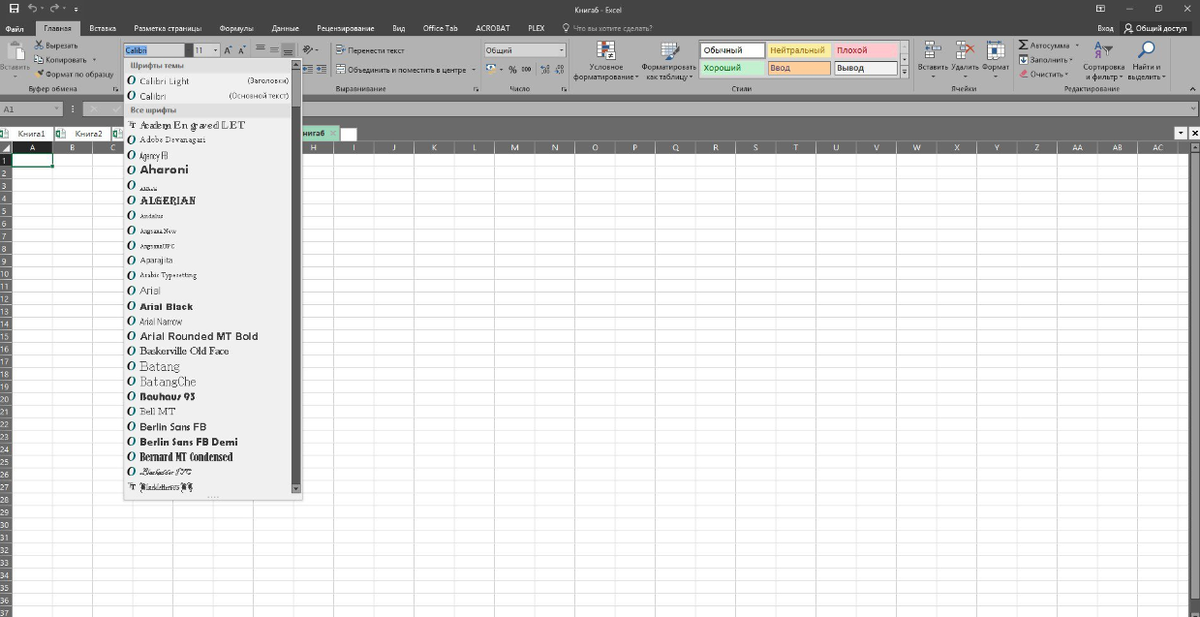This screenshot has height=617, width=1200.
Task: Open the Копировать dropdown arrow
Action: [x=95, y=60]
